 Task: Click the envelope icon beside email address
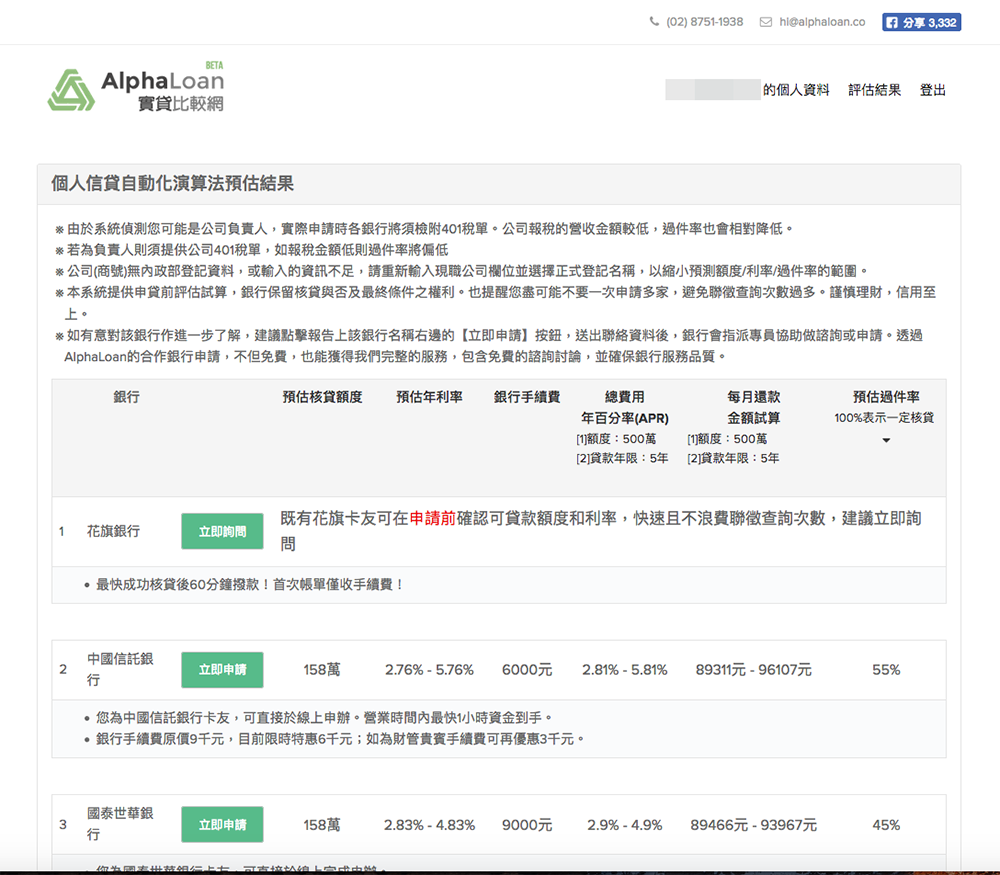click(x=766, y=22)
